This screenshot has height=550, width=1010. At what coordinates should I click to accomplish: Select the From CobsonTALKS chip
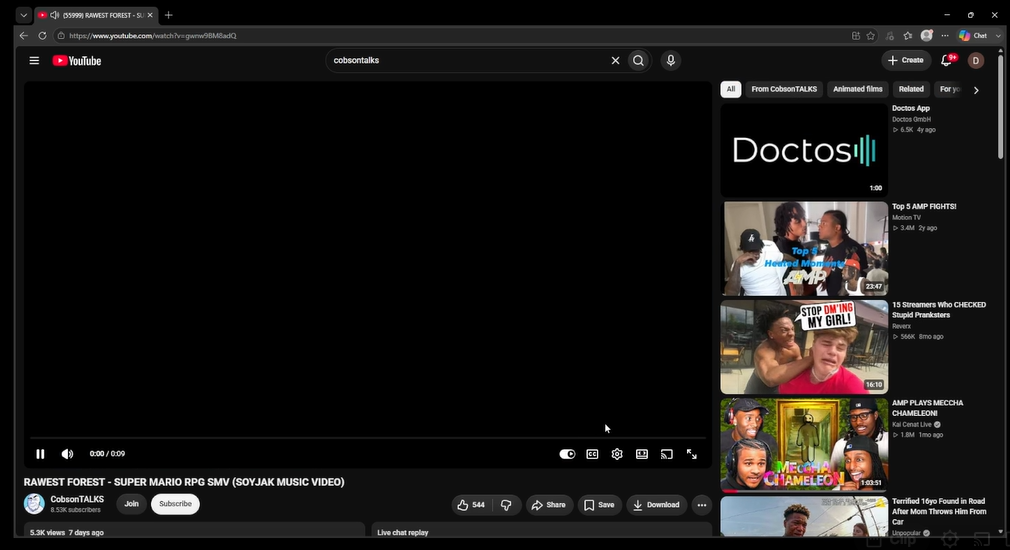point(784,90)
